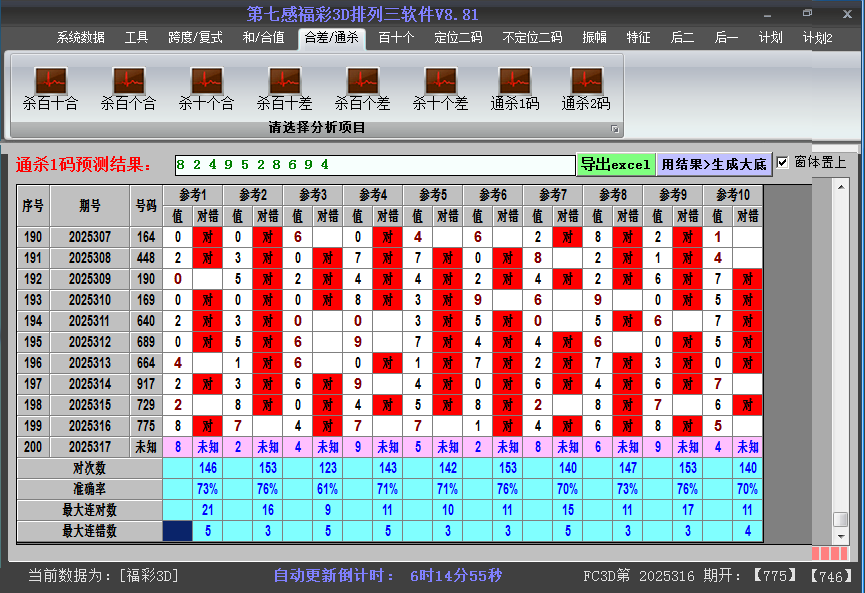Click the table's vertical scrollbar down arrow
Image resolution: width=865 pixels, height=593 pixels.
point(841,536)
